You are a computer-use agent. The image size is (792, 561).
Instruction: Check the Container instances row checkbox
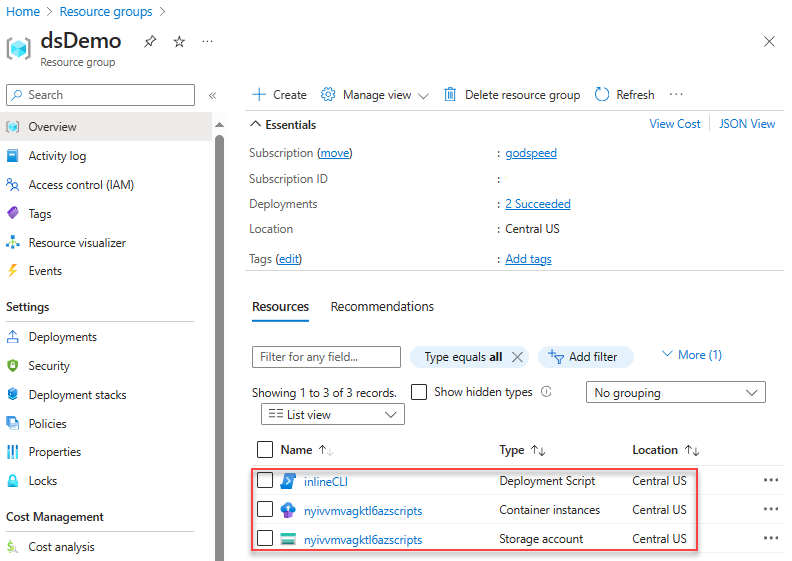click(265, 509)
